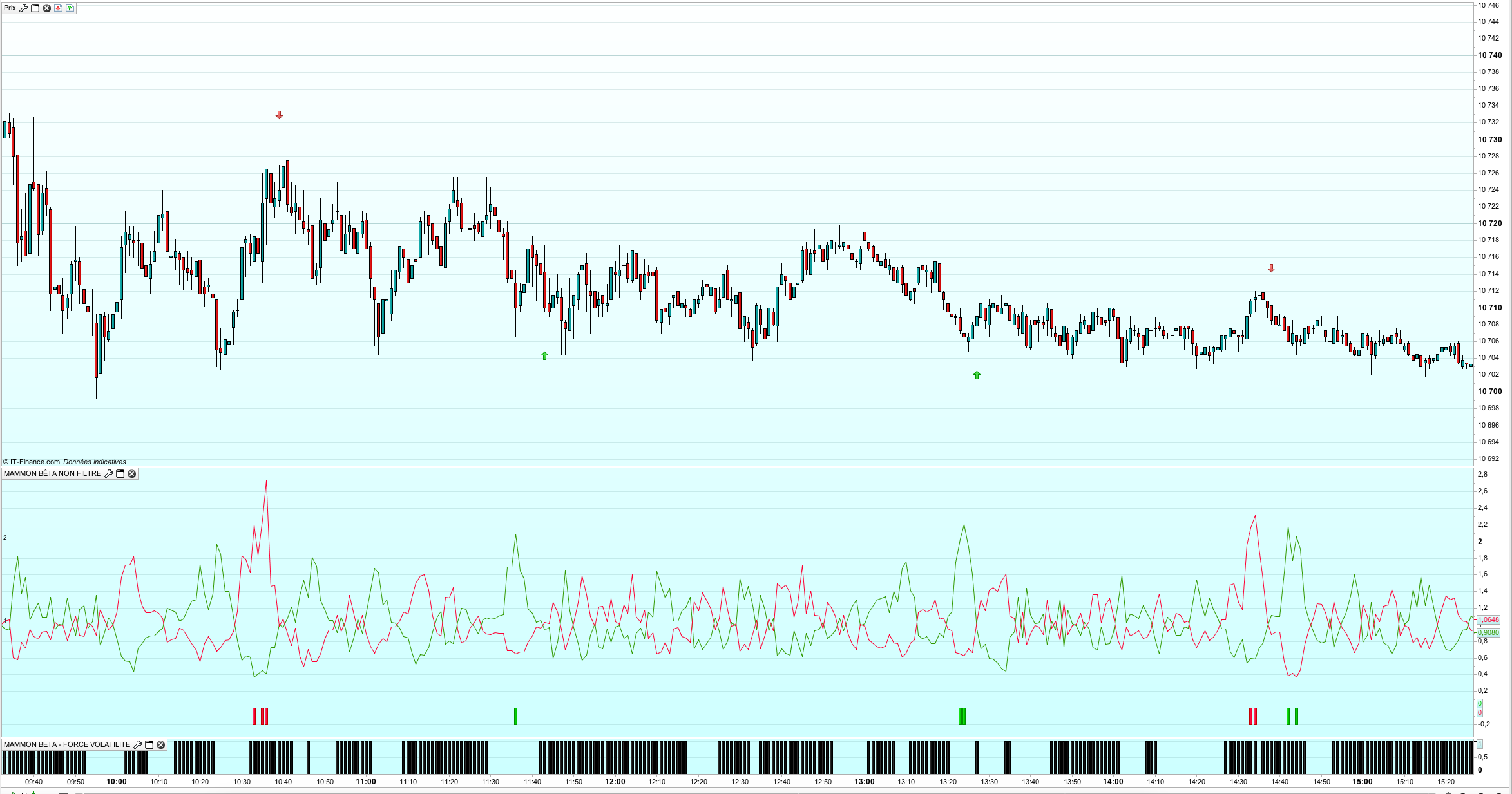Click MAMMON BETA NON FILTRE window icon

120,474
